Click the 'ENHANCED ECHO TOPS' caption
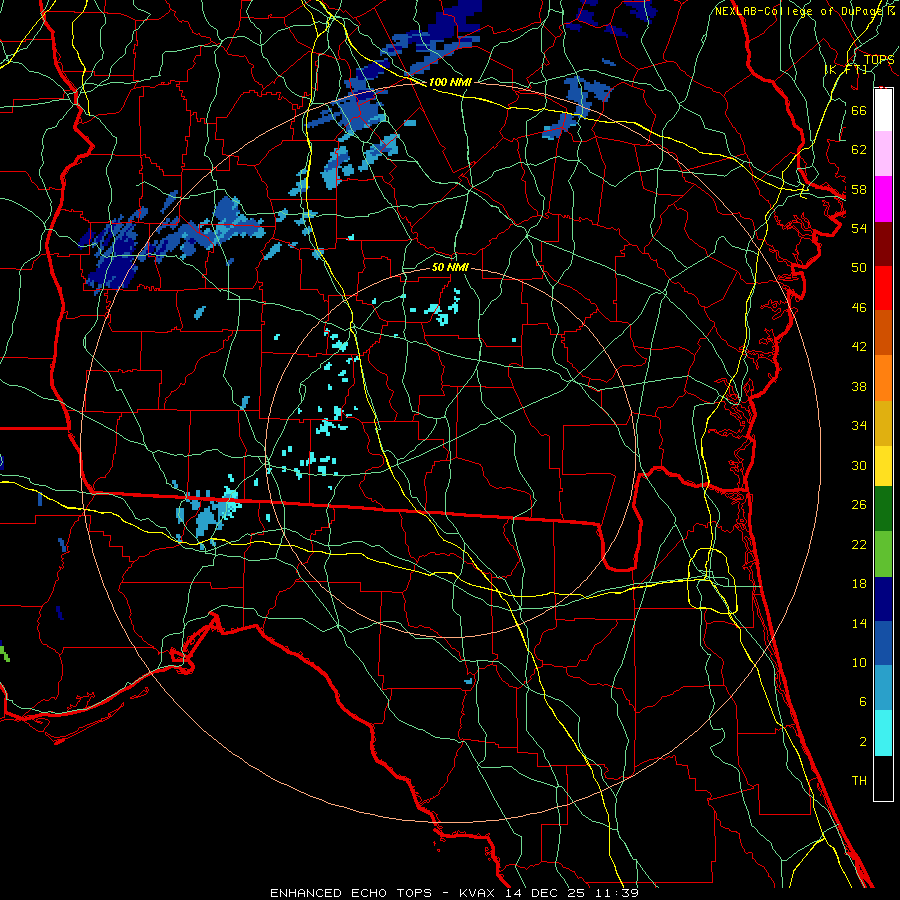Image resolution: width=900 pixels, height=900 pixels. tap(351, 893)
